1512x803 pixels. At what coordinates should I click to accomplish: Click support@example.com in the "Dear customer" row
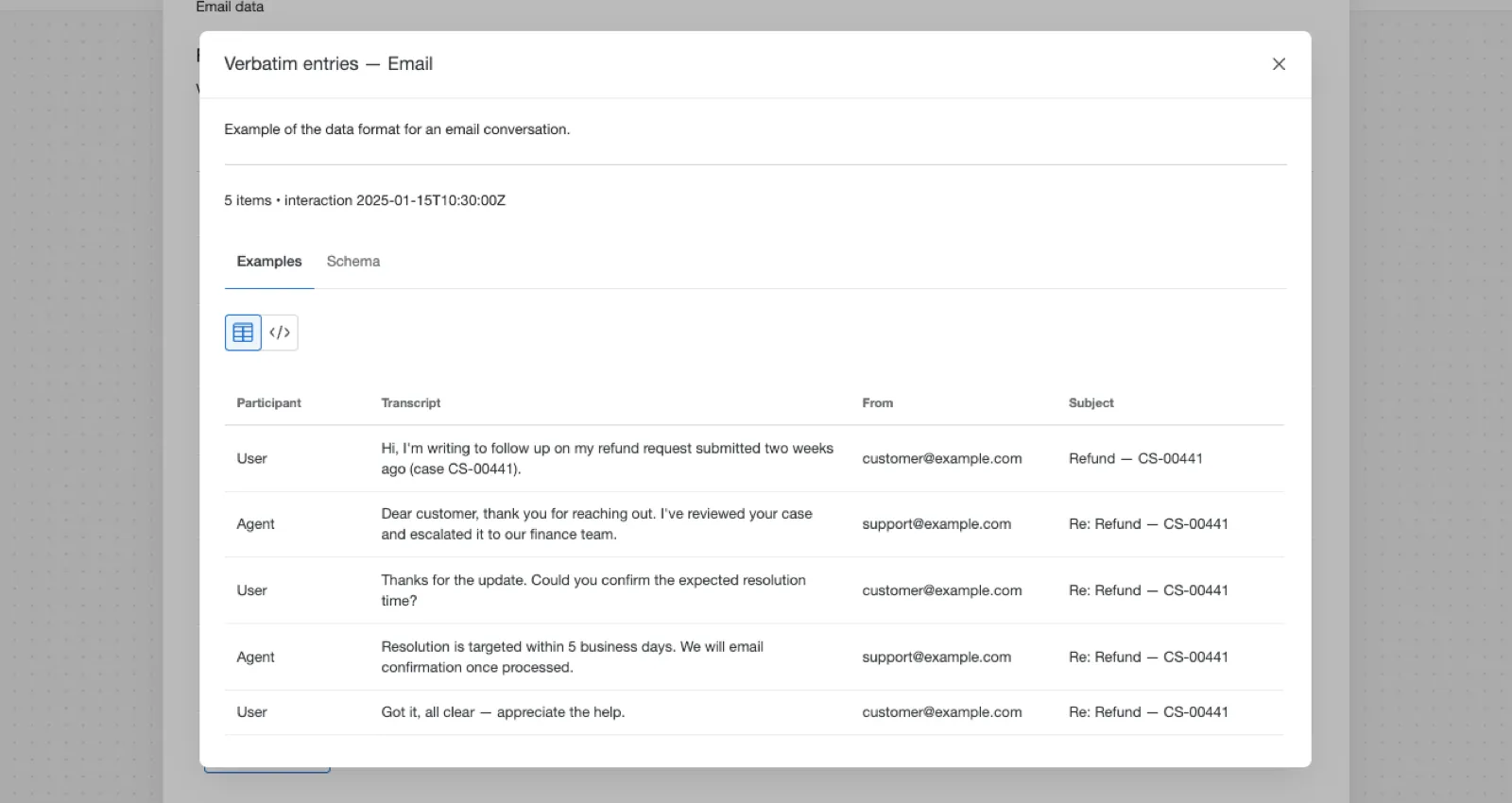coord(936,524)
